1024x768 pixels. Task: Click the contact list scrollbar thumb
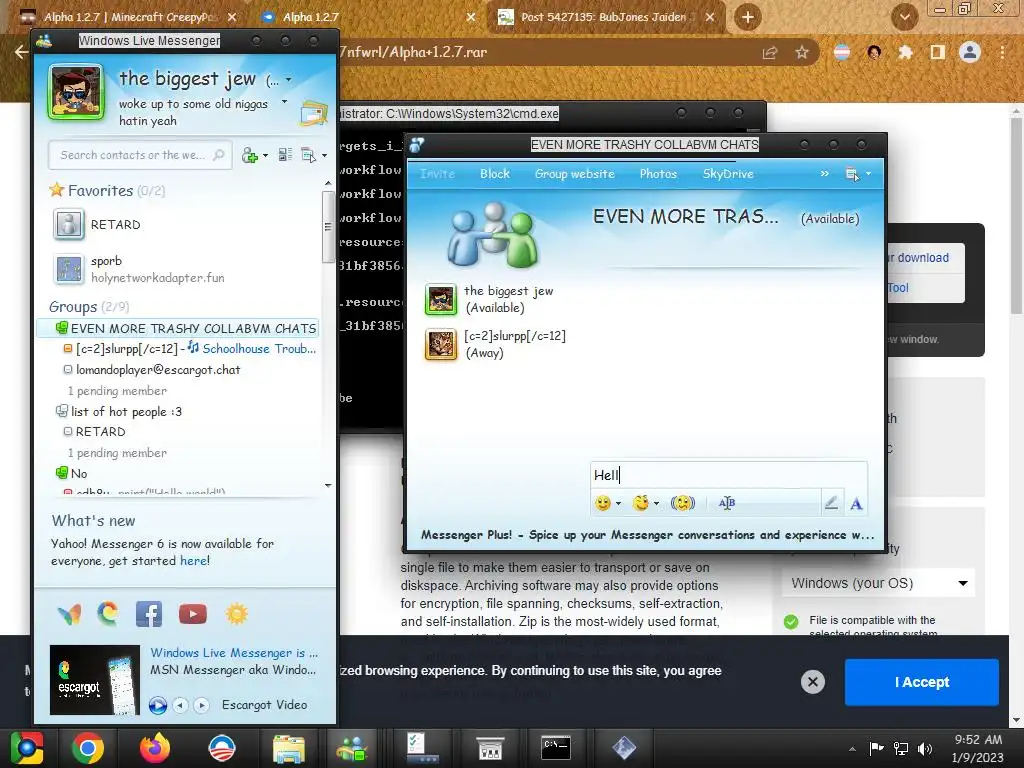tap(328, 227)
